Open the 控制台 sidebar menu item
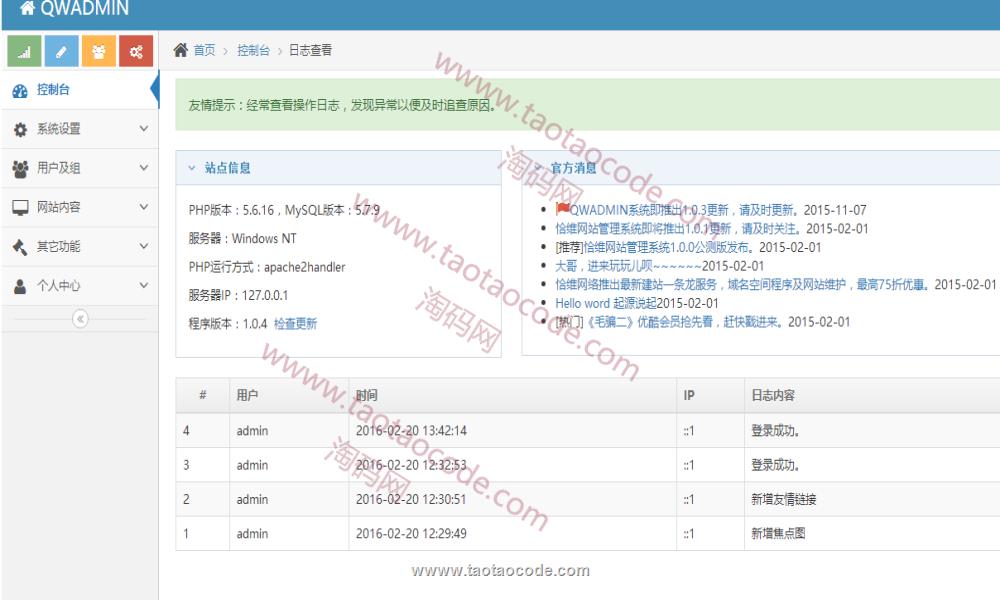 tap(53, 90)
